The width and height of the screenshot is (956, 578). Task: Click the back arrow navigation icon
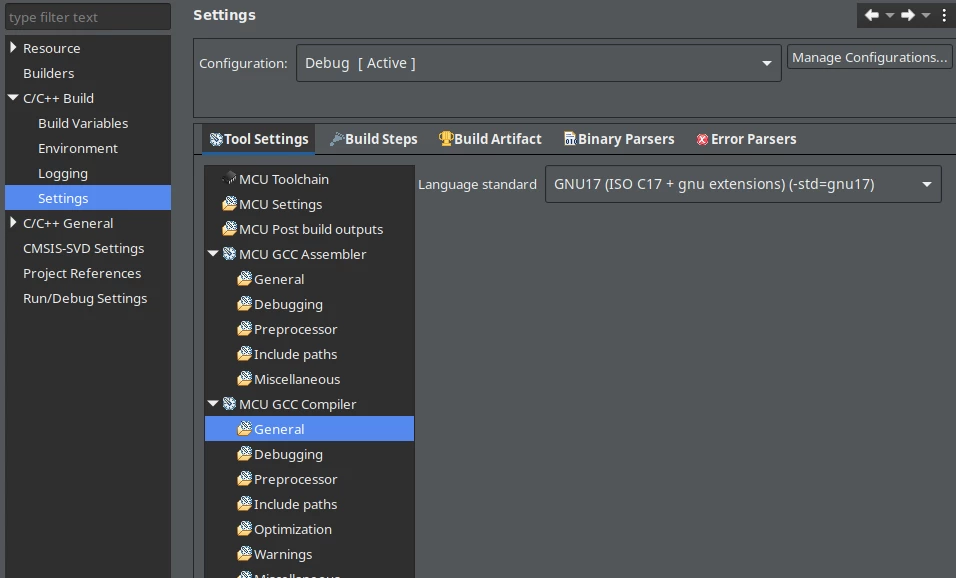pyautogui.click(x=871, y=15)
